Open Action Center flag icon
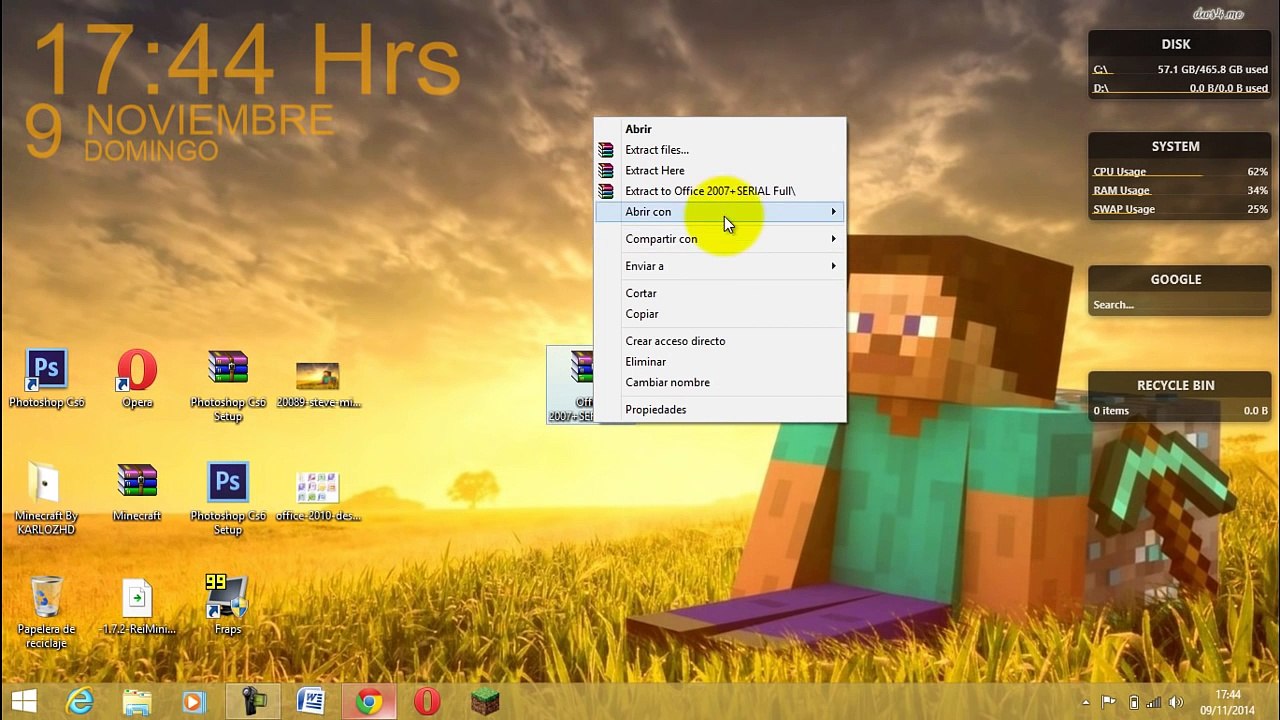Screen dimensions: 1280x720 tap(1109, 702)
